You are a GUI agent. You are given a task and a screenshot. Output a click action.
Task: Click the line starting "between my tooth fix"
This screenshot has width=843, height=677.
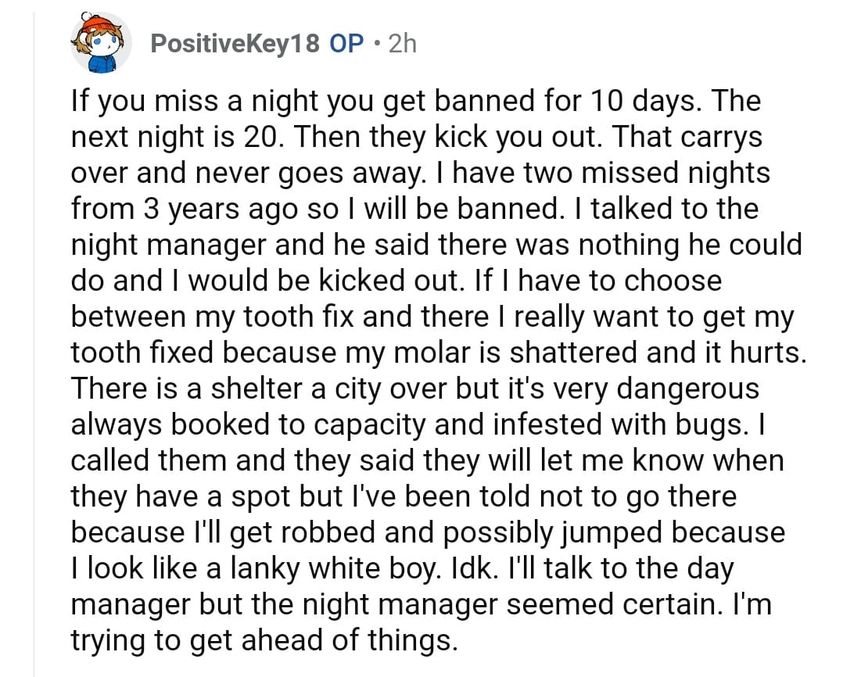pyautogui.click(x=432, y=317)
